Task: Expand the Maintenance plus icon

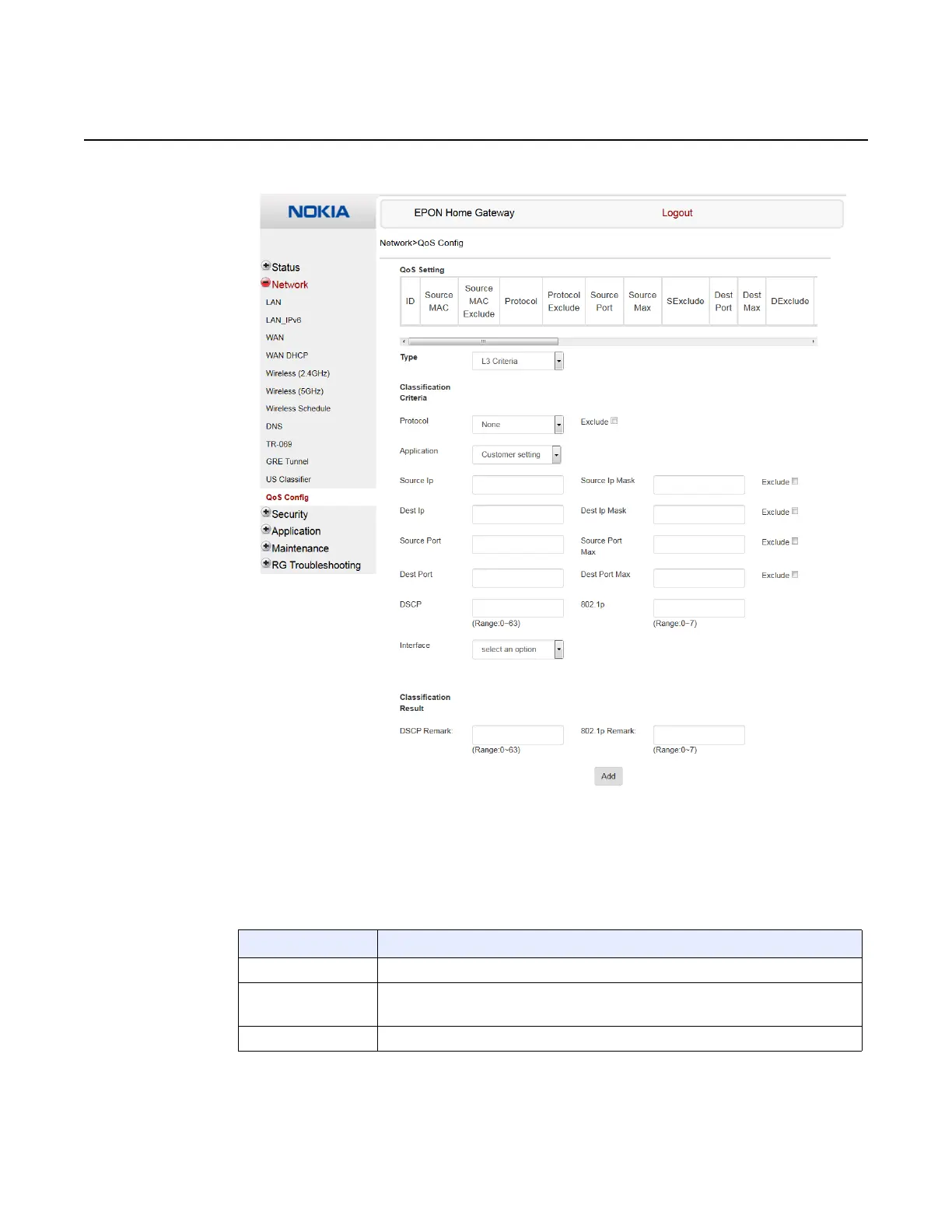Action: (x=266, y=547)
